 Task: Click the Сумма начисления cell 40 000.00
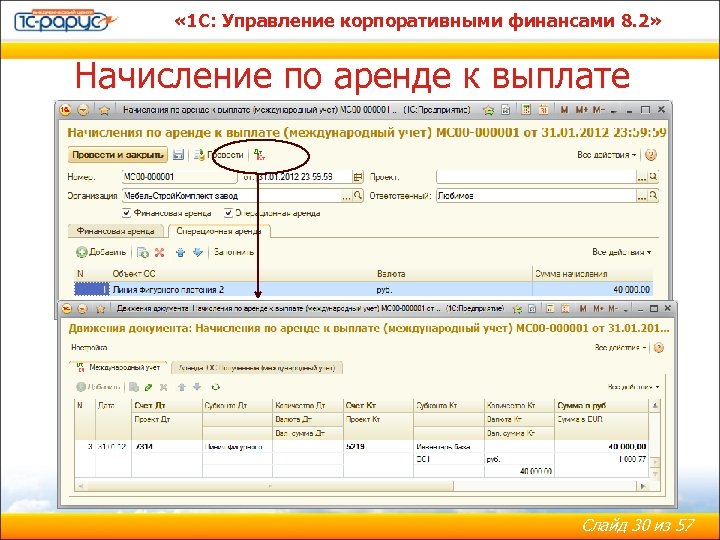click(x=592, y=289)
